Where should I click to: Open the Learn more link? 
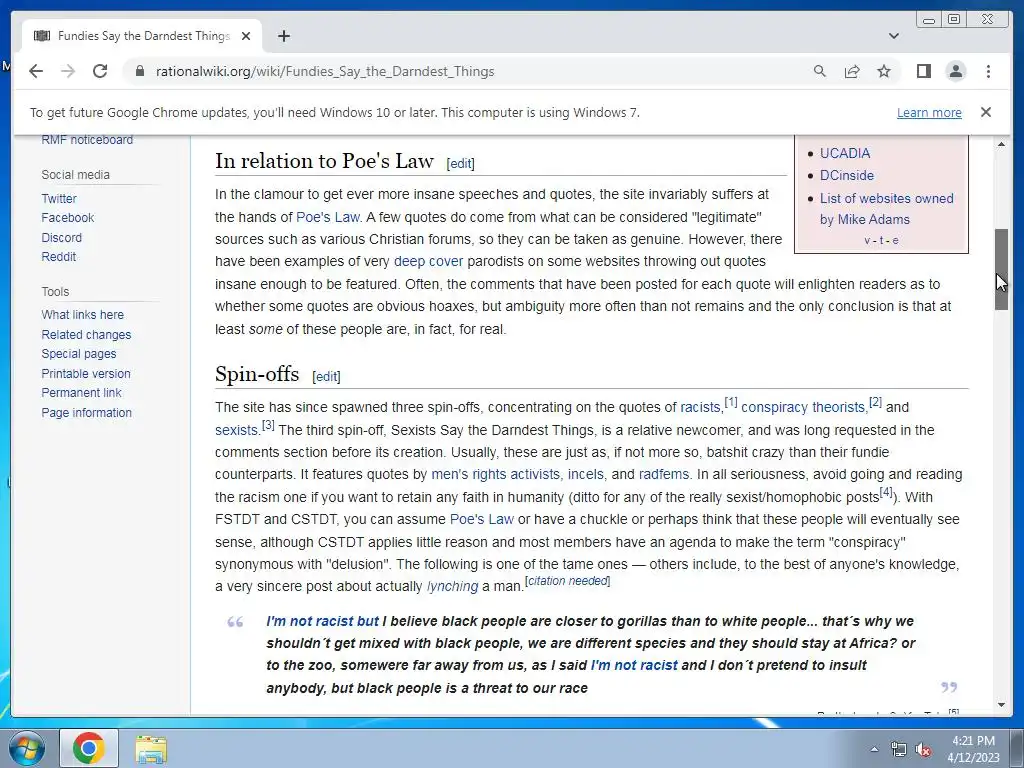(929, 112)
